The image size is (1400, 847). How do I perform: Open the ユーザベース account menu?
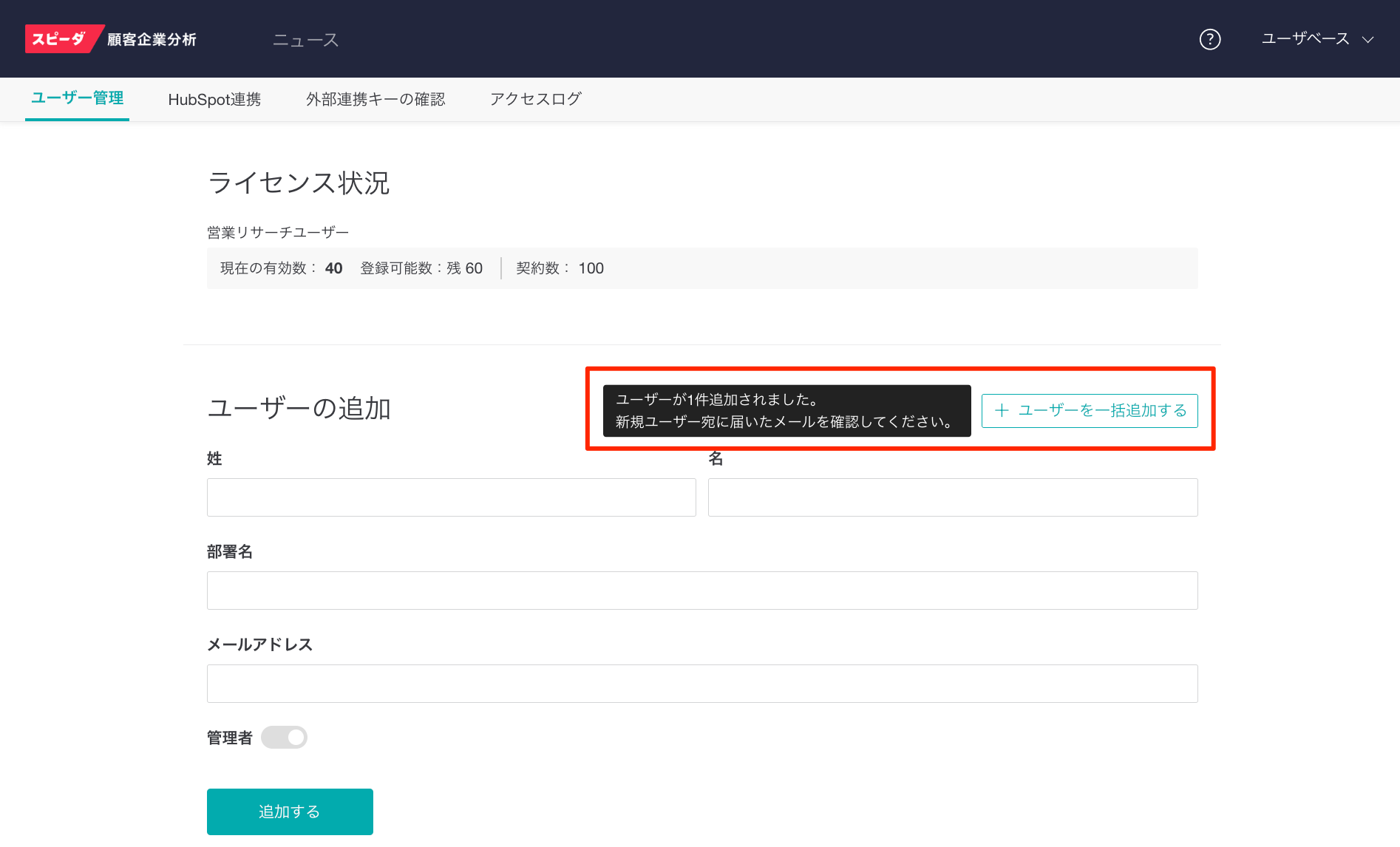click(x=1305, y=39)
